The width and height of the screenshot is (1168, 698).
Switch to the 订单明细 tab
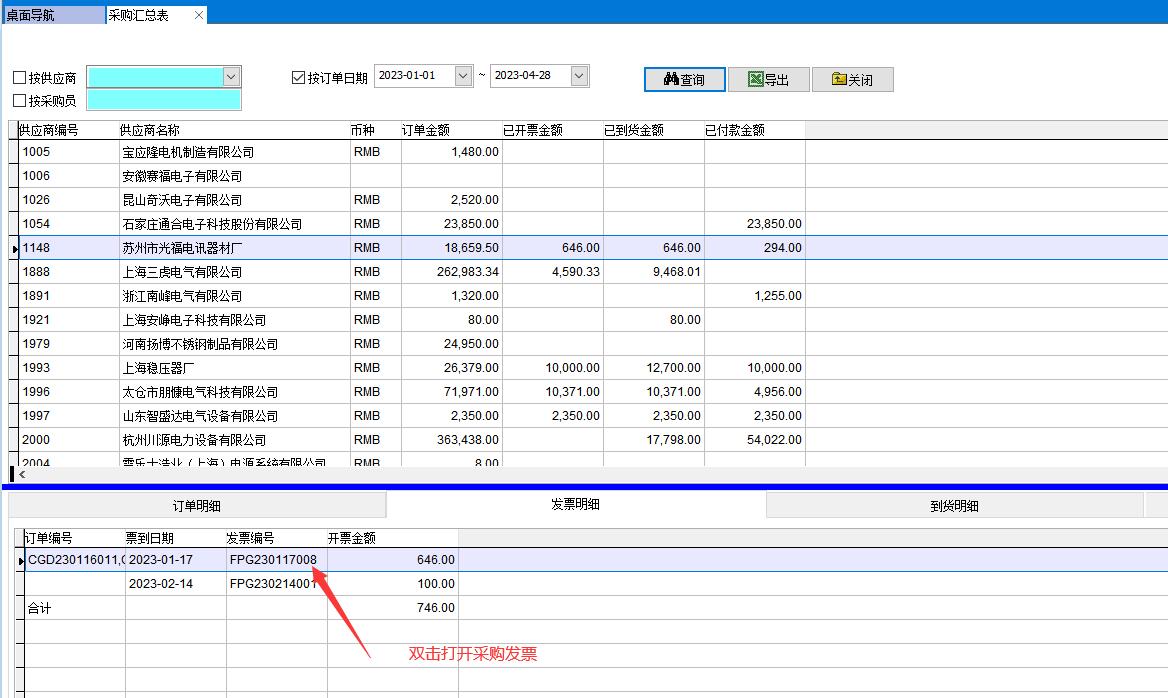(x=197, y=506)
